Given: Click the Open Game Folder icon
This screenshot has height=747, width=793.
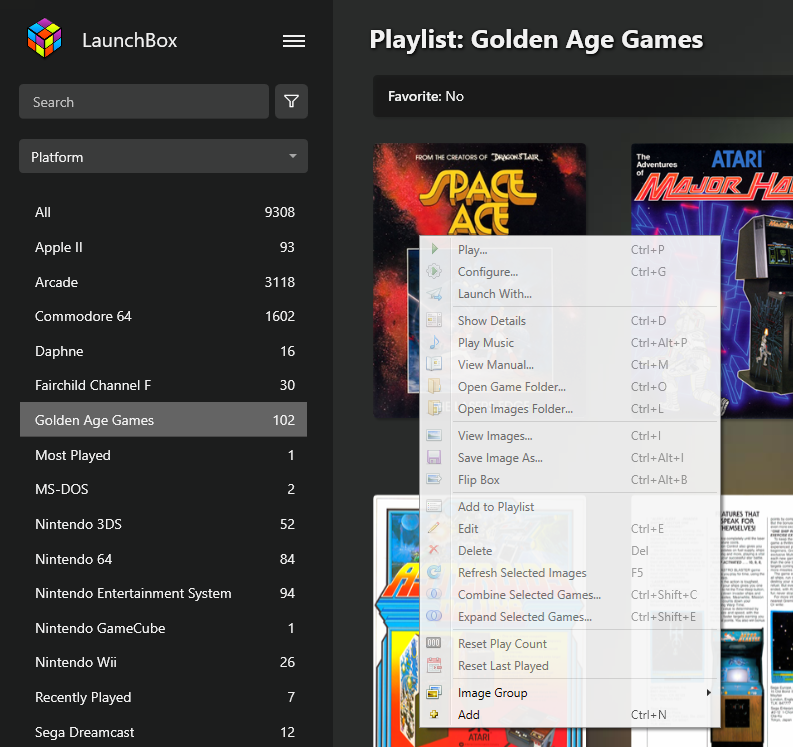Looking at the screenshot, I should coord(434,386).
